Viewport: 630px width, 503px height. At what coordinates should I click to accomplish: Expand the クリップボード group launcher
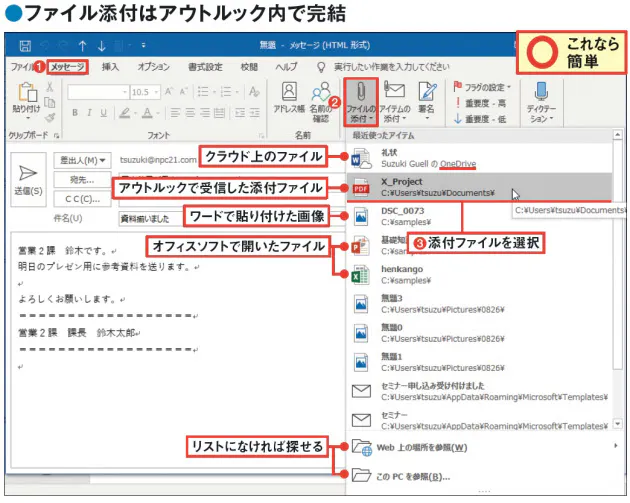[x=57, y=136]
